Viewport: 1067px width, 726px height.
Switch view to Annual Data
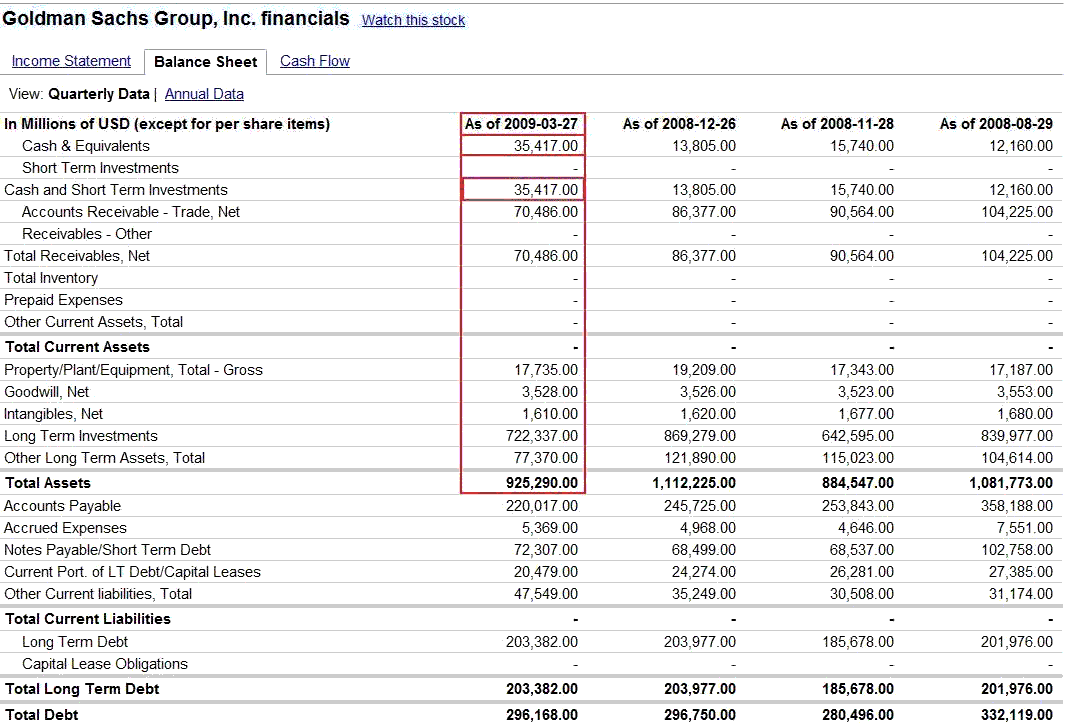204,94
